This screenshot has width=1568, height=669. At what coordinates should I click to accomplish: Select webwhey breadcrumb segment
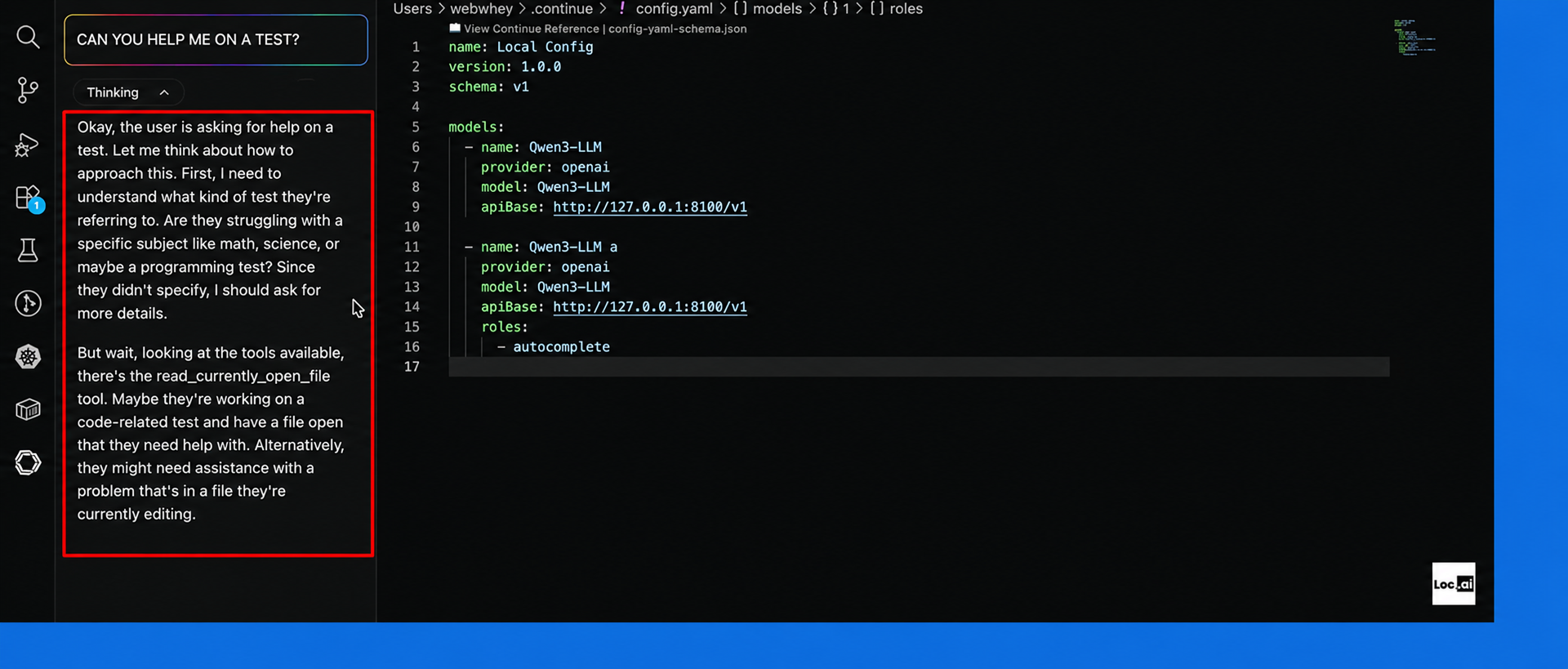[481, 9]
